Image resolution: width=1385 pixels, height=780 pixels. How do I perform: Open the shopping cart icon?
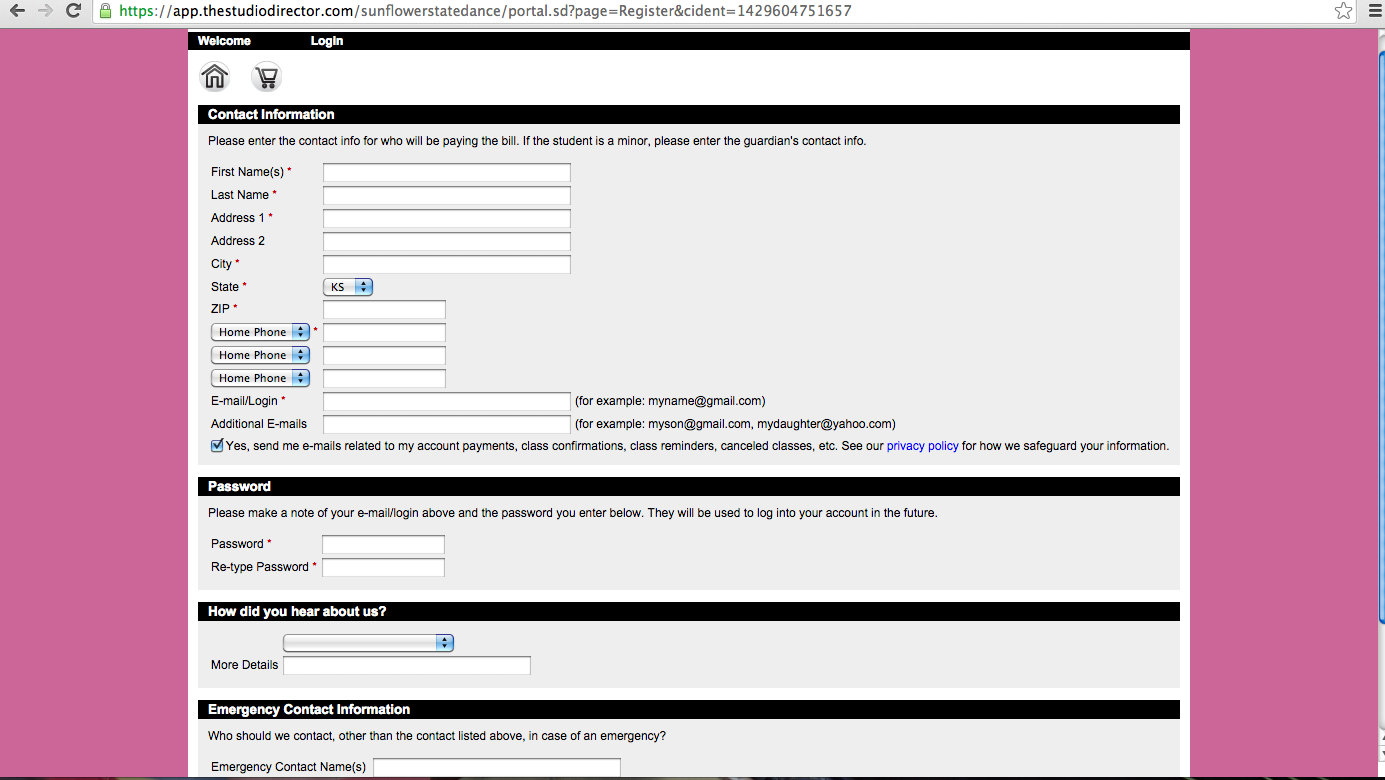(267, 77)
